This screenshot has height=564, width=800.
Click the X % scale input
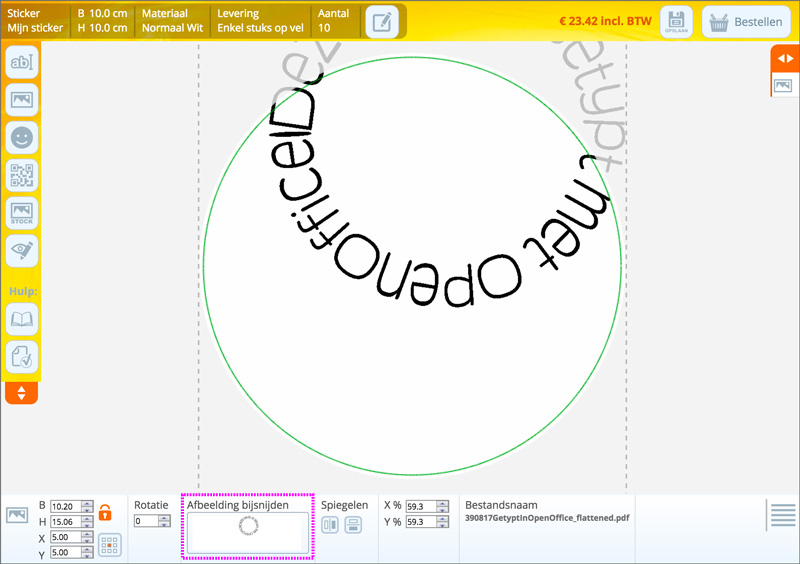coord(421,506)
